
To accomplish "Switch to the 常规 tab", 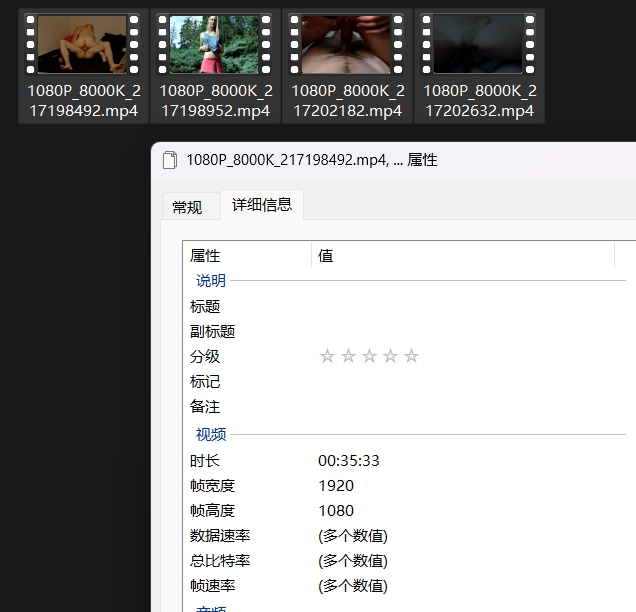I will [187, 207].
